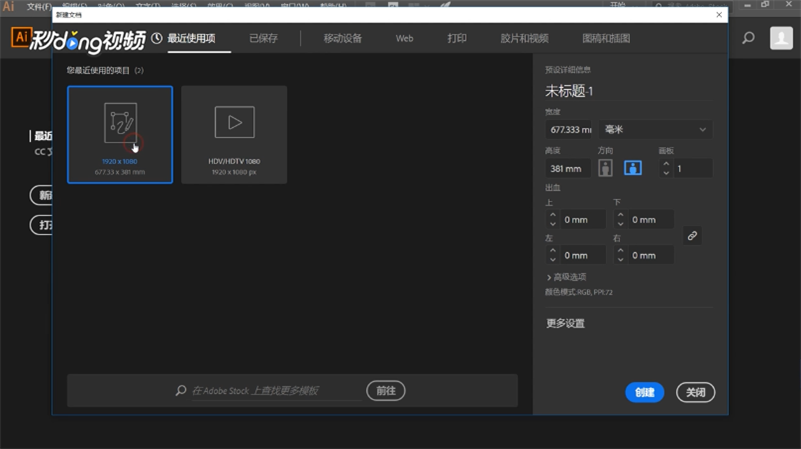This screenshot has width=801, height=449.
Task: Decrease the artboard count stepper
Action: click(x=666, y=173)
